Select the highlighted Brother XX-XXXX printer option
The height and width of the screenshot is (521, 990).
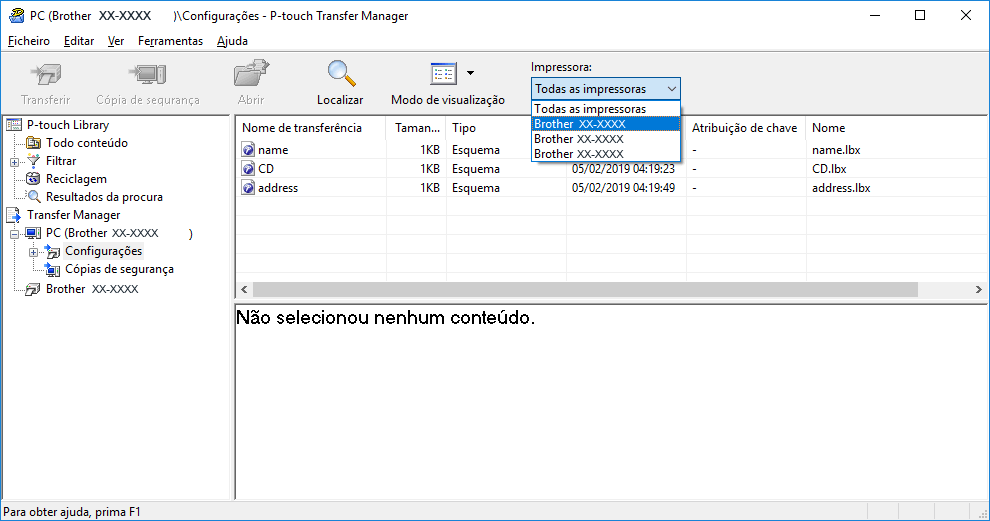point(605,124)
